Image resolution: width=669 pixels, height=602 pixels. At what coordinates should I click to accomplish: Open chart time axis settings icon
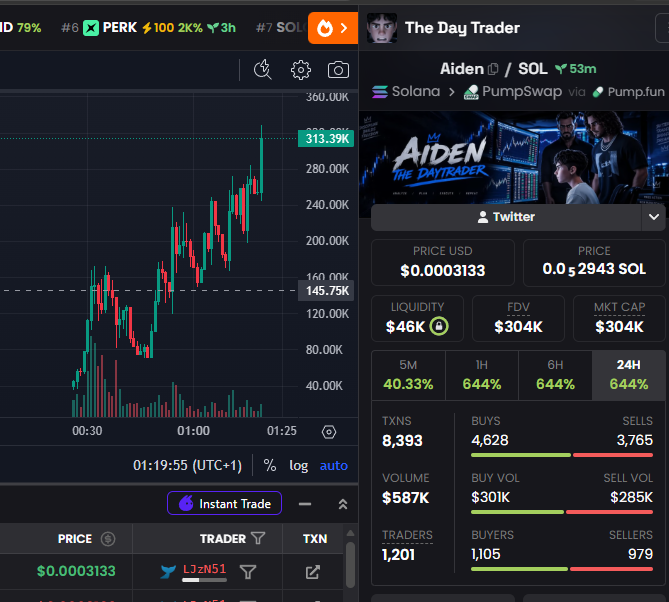(x=329, y=432)
